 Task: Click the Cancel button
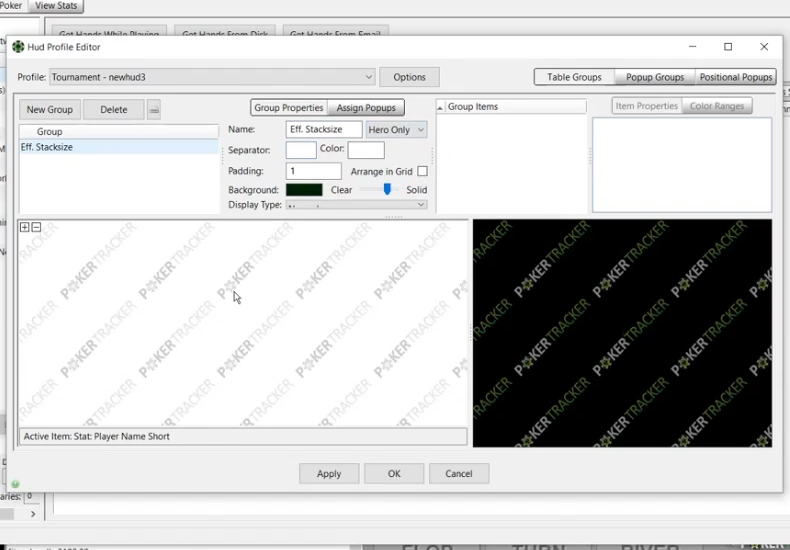[x=458, y=473]
